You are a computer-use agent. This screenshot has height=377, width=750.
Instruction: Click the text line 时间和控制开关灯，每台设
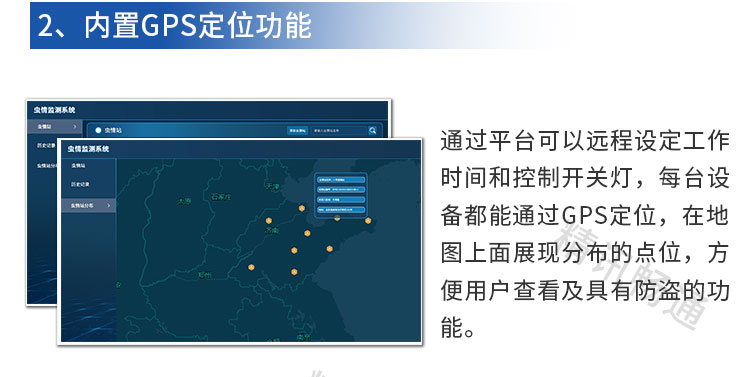(x=585, y=178)
